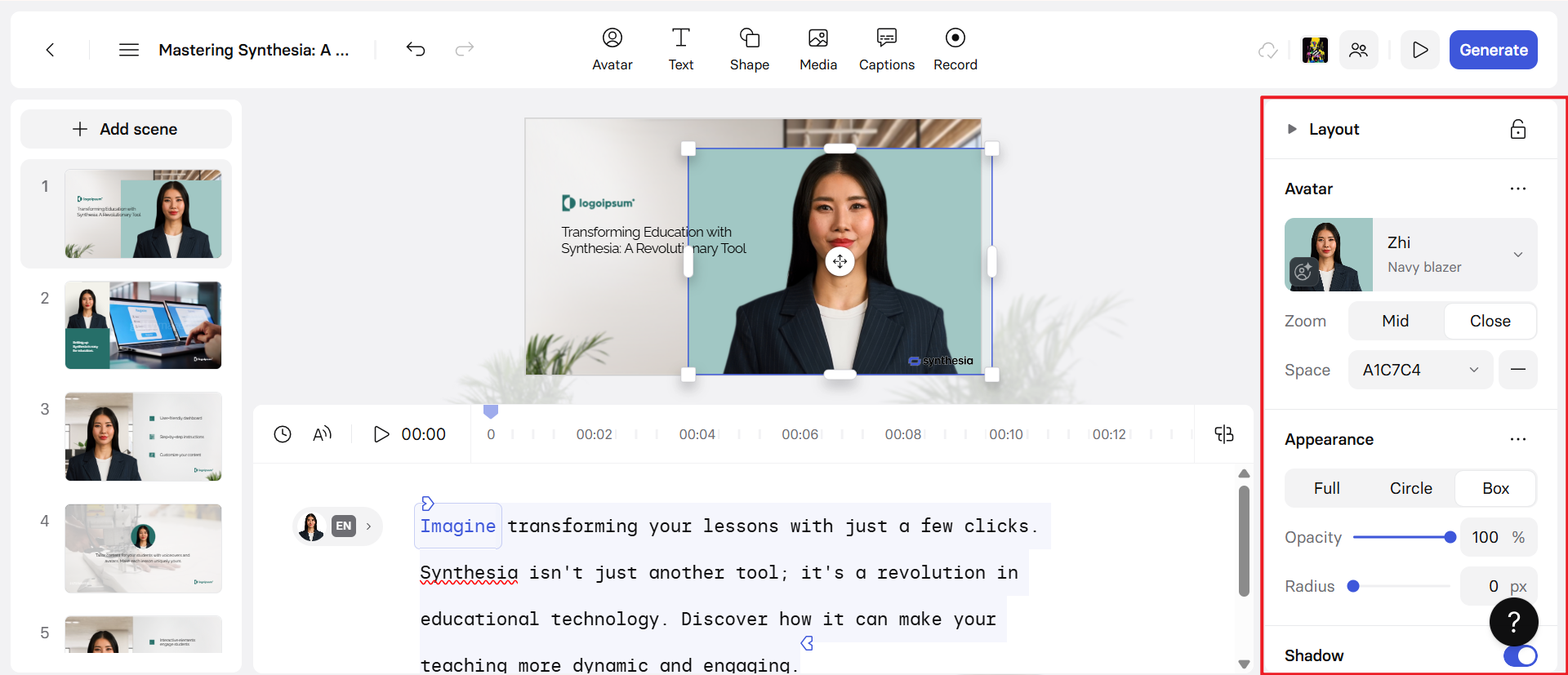Click the script scrollbar down arrow

pos(1244,664)
